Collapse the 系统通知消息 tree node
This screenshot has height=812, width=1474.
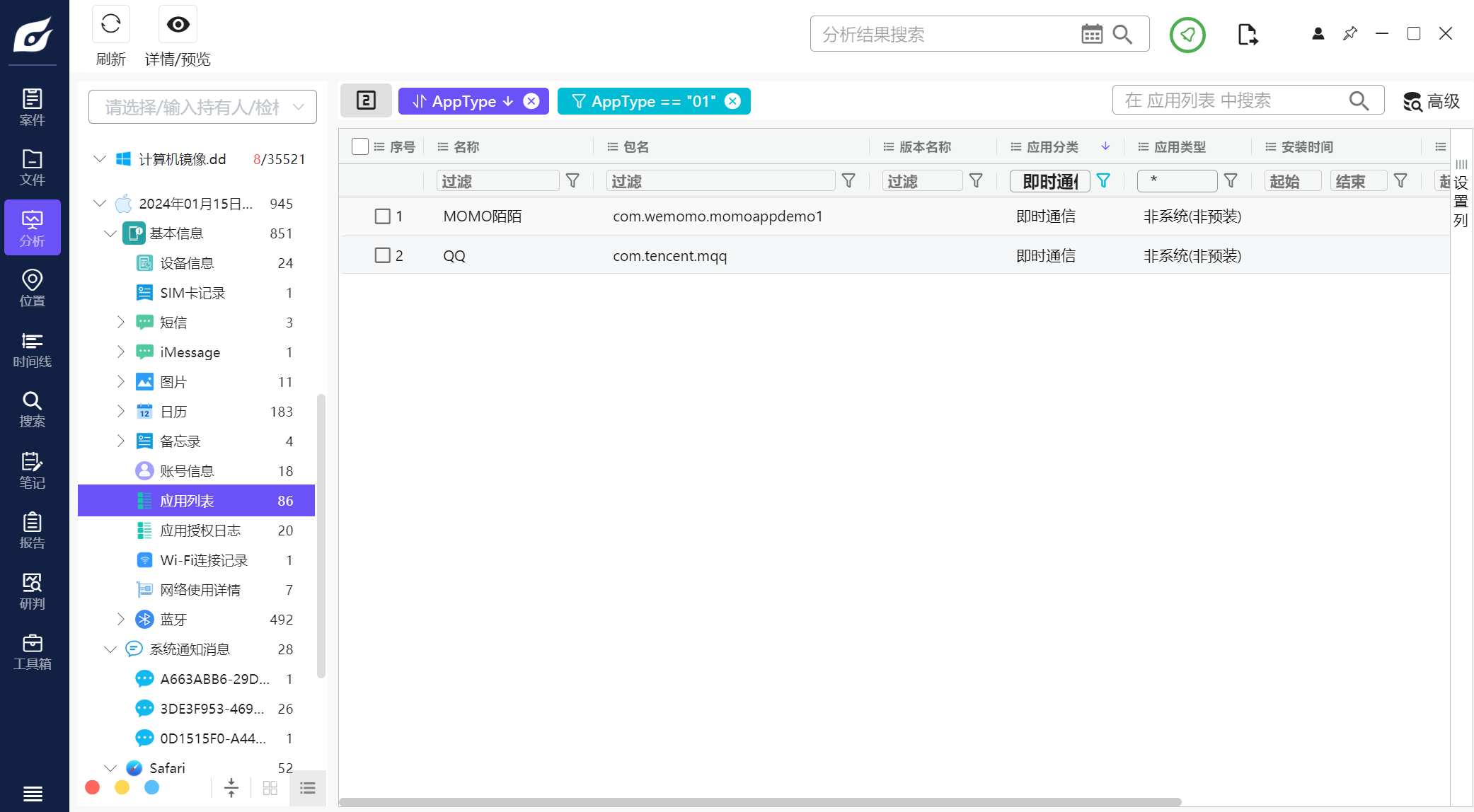(x=110, y=649)
